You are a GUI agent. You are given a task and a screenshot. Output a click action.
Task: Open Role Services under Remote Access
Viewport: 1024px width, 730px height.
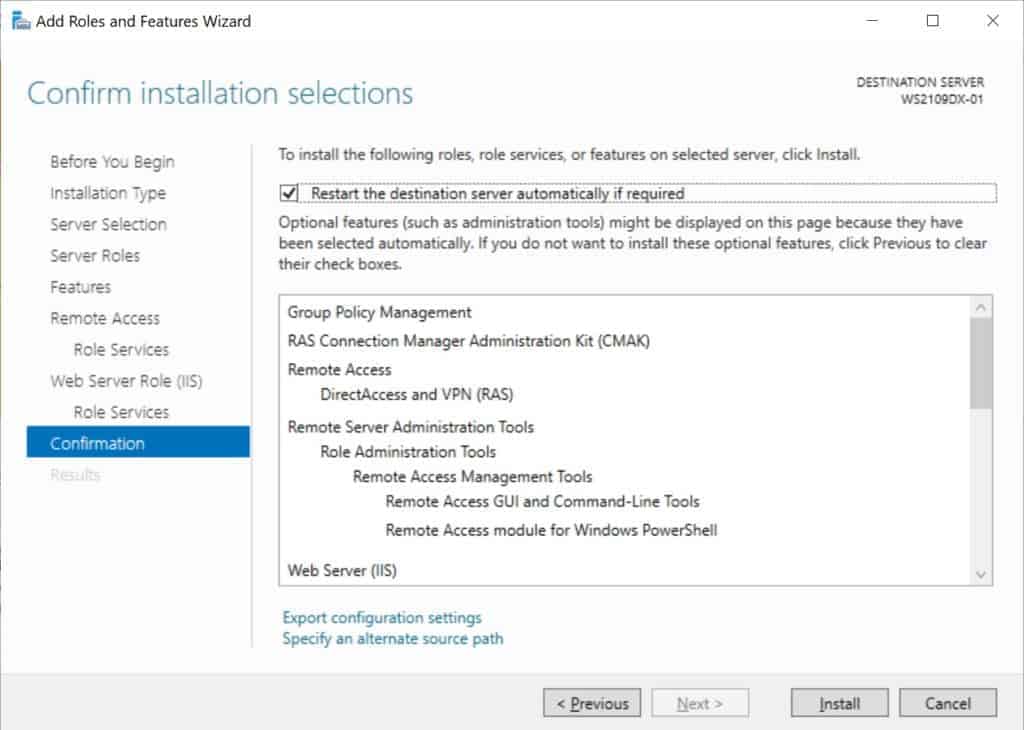click(x=121, y=349)
